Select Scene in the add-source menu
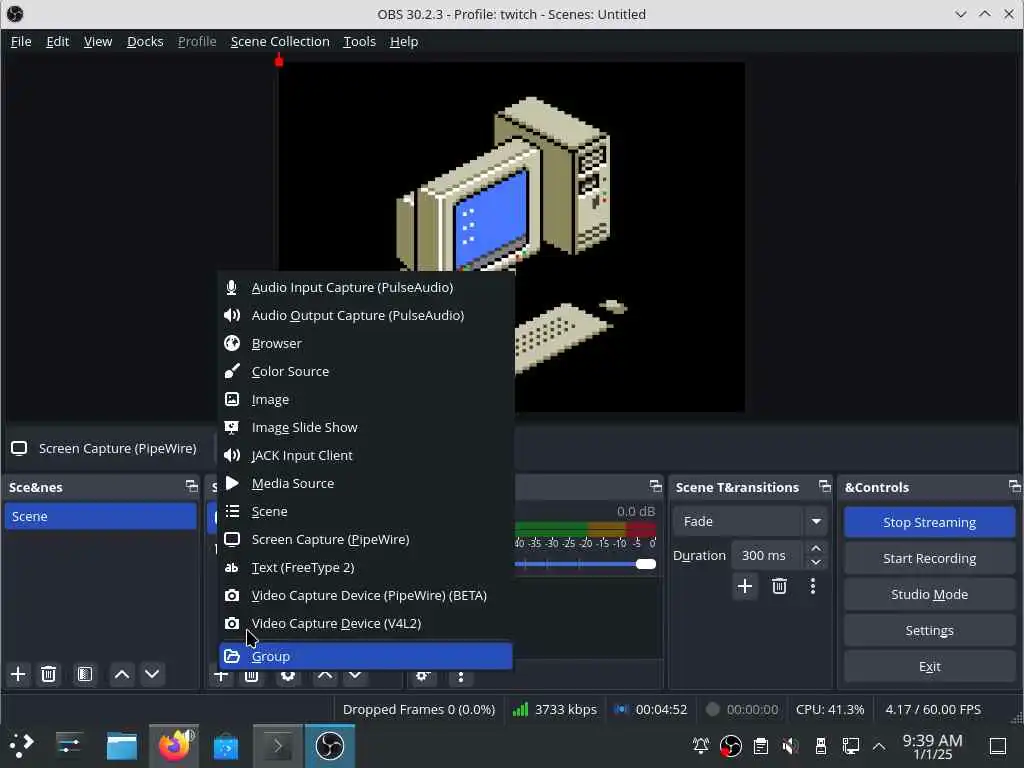1024x768 pixels. coord(366,512)
